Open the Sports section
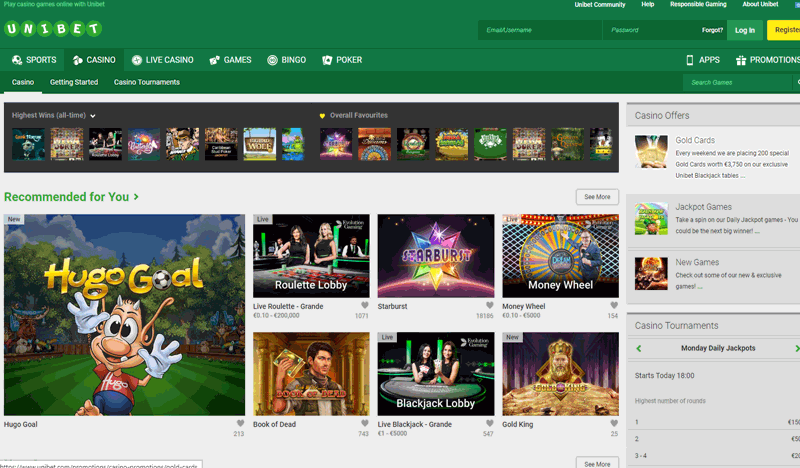800x468 pixels. pos(34,60)
